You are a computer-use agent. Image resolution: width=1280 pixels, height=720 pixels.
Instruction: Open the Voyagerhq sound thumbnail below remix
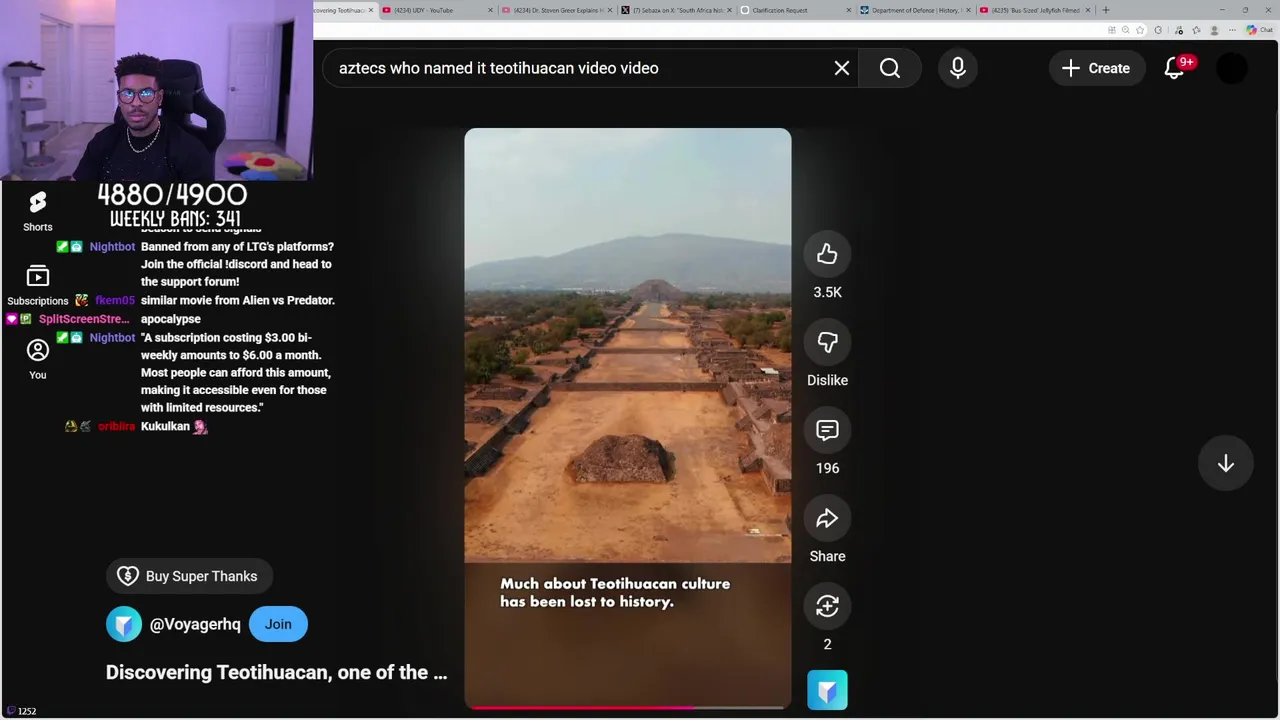click(x=827, y=690)
